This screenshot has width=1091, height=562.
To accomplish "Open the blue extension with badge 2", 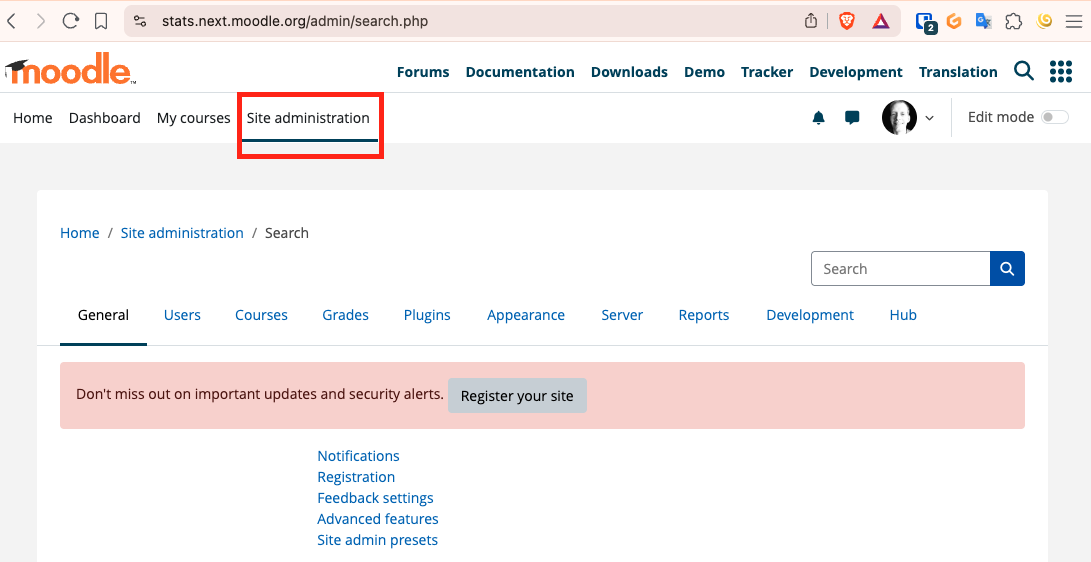I will (x=926, y=22).
